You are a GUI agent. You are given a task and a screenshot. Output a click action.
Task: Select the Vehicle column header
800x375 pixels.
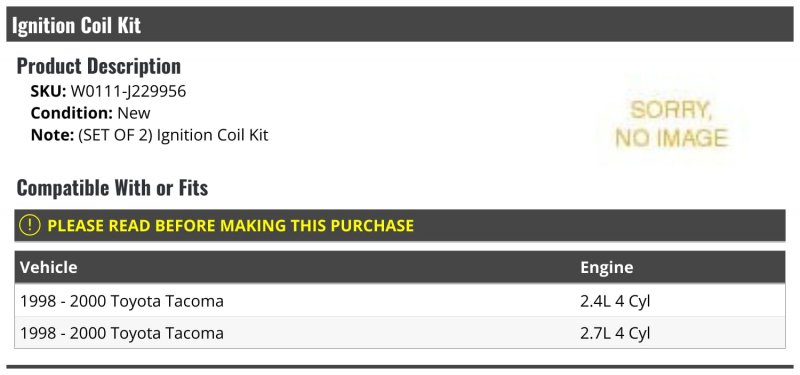coord(48,267)
